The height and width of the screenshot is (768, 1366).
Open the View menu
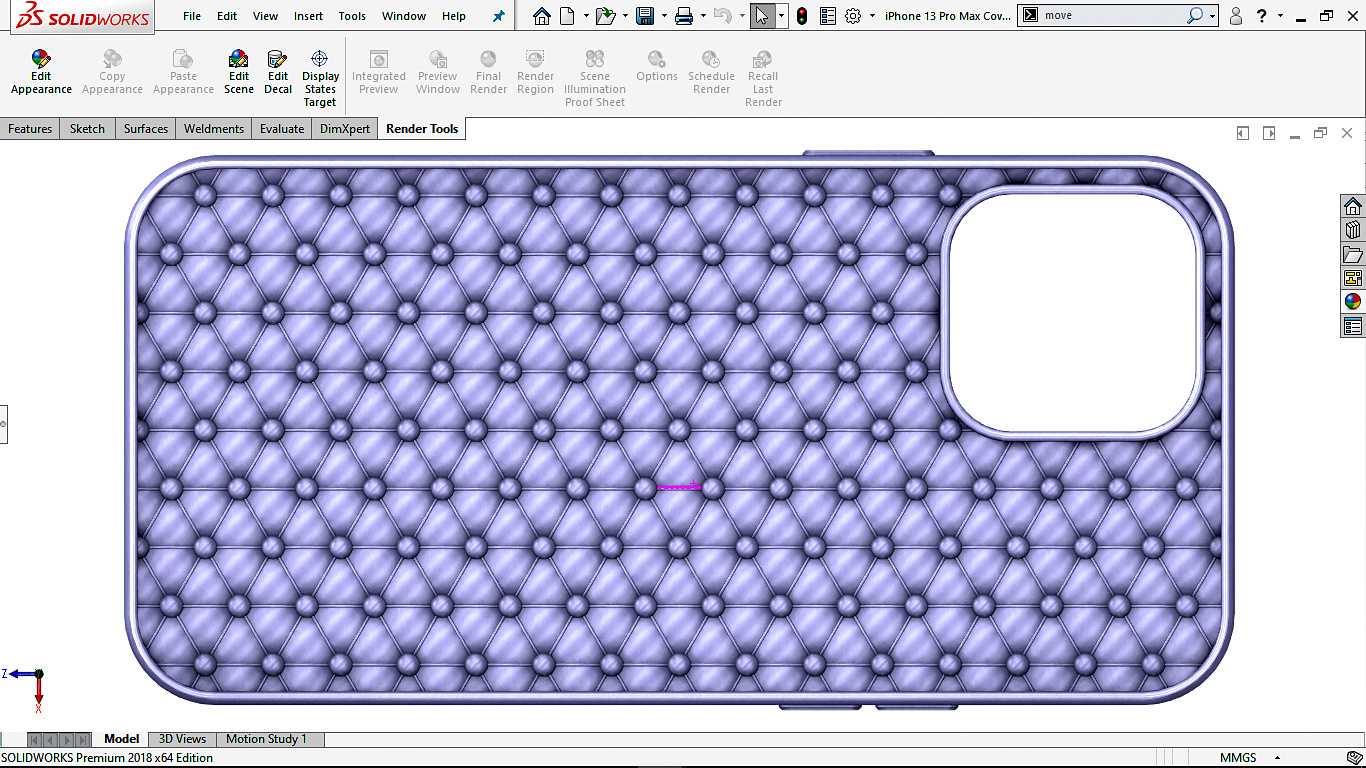click(265, 16)
